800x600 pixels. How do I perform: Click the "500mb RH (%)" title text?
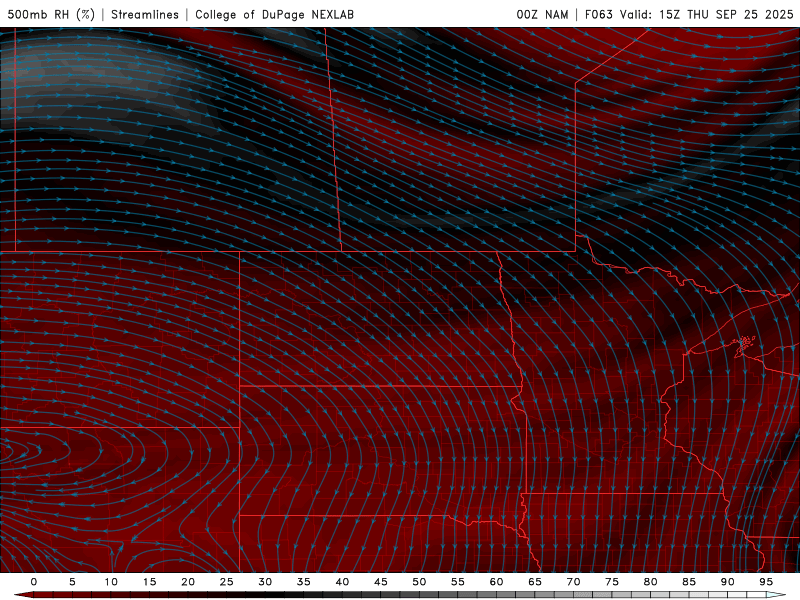pyautogui.click(x=51, y=15)
